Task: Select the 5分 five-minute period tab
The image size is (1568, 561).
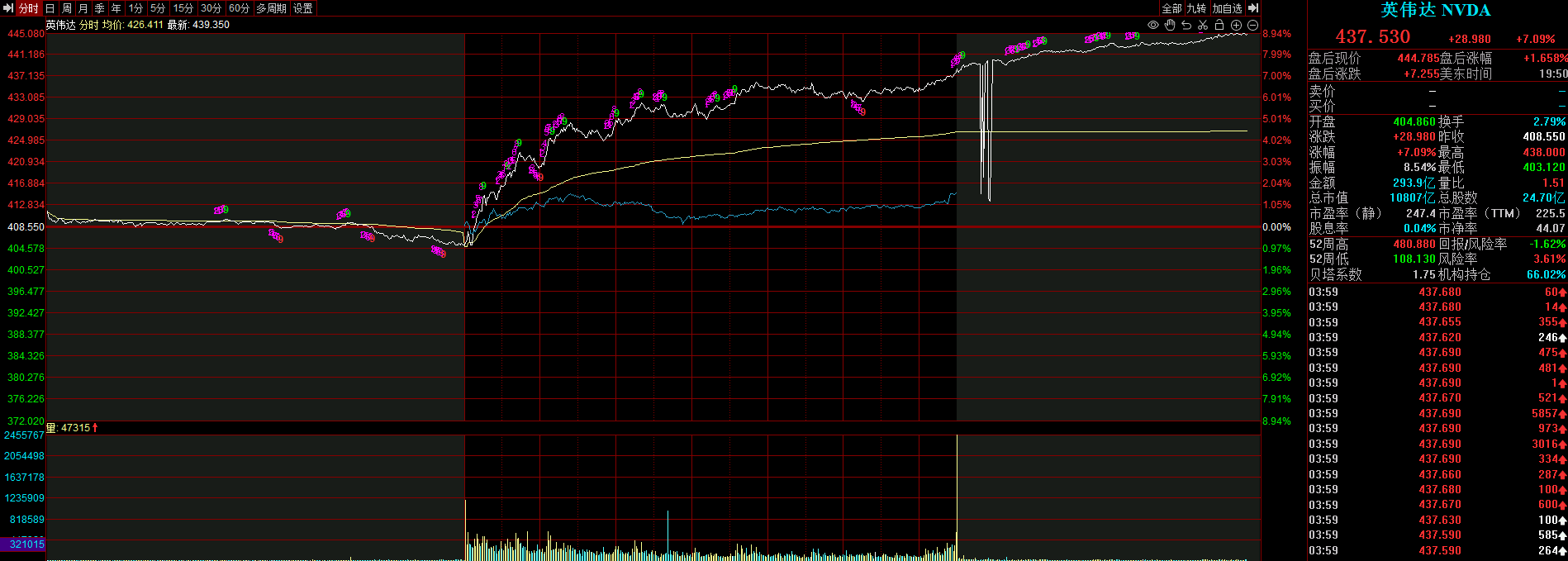Action: [158, 8]
